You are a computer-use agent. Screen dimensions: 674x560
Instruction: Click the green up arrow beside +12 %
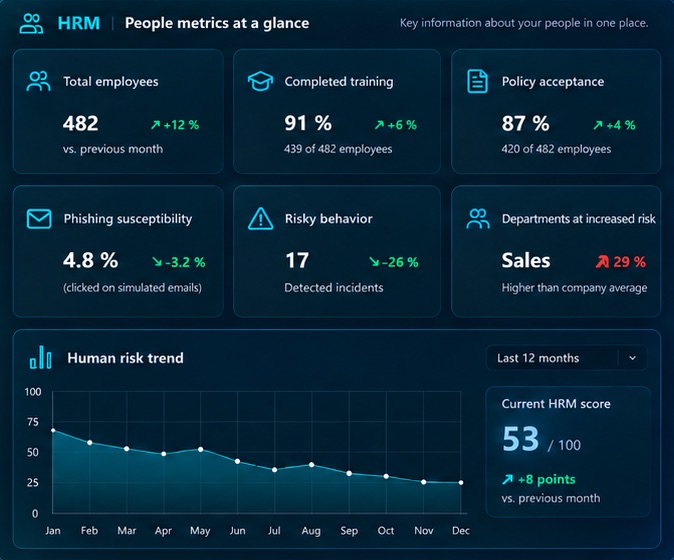pyautogui.click(x=155, y=125)
